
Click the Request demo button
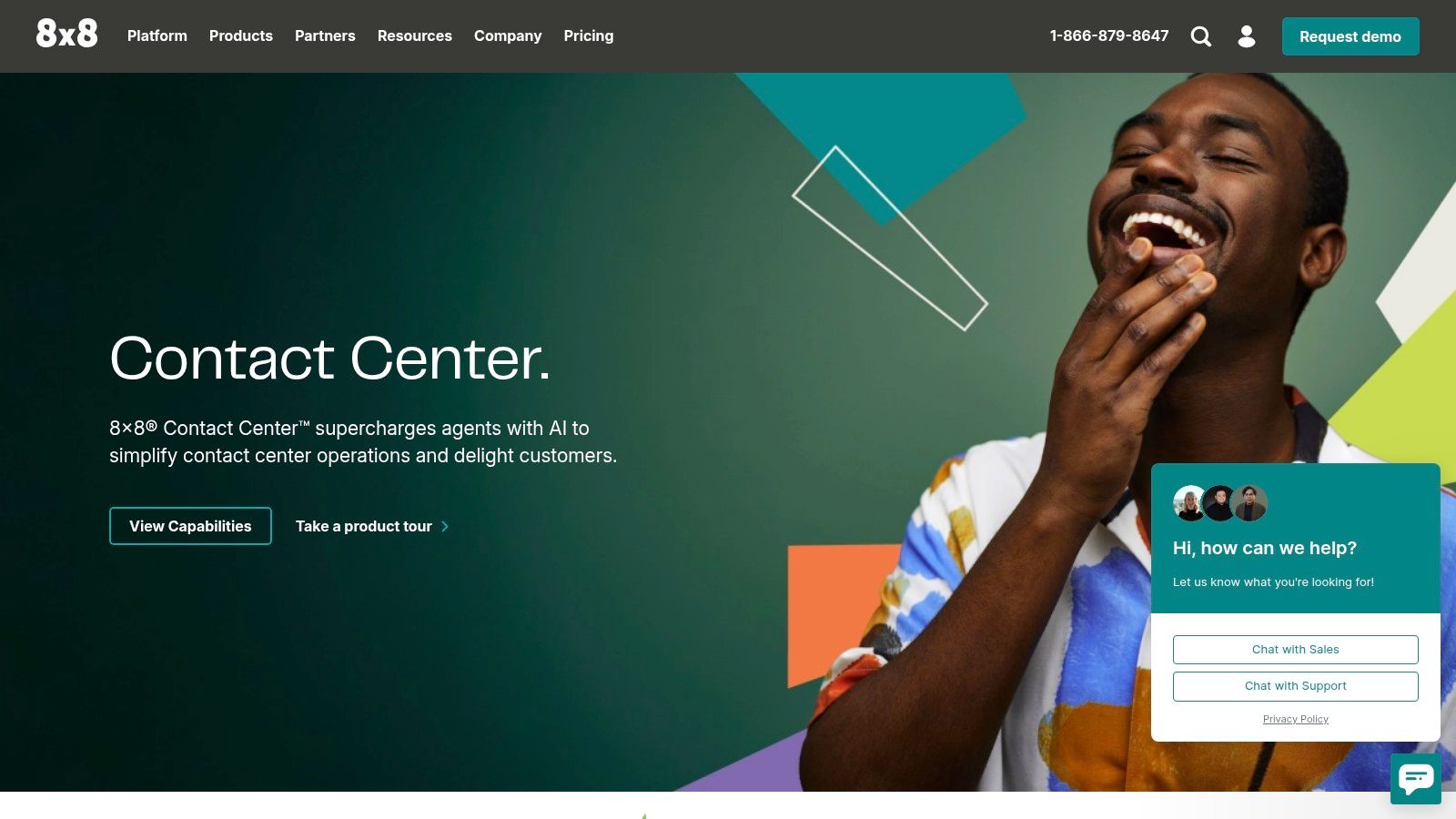click(x=1350, y=36)
